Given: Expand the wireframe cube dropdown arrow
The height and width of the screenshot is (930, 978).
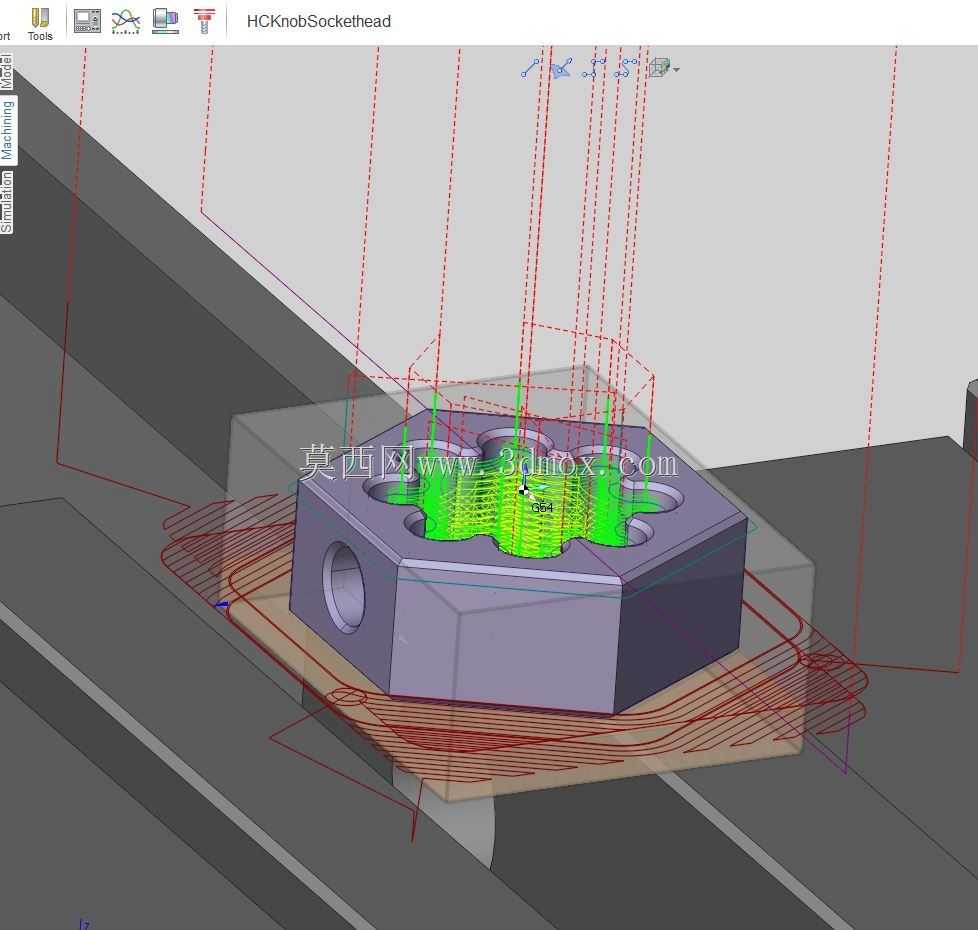Looking at the screenshot, I should pos(677,69).
